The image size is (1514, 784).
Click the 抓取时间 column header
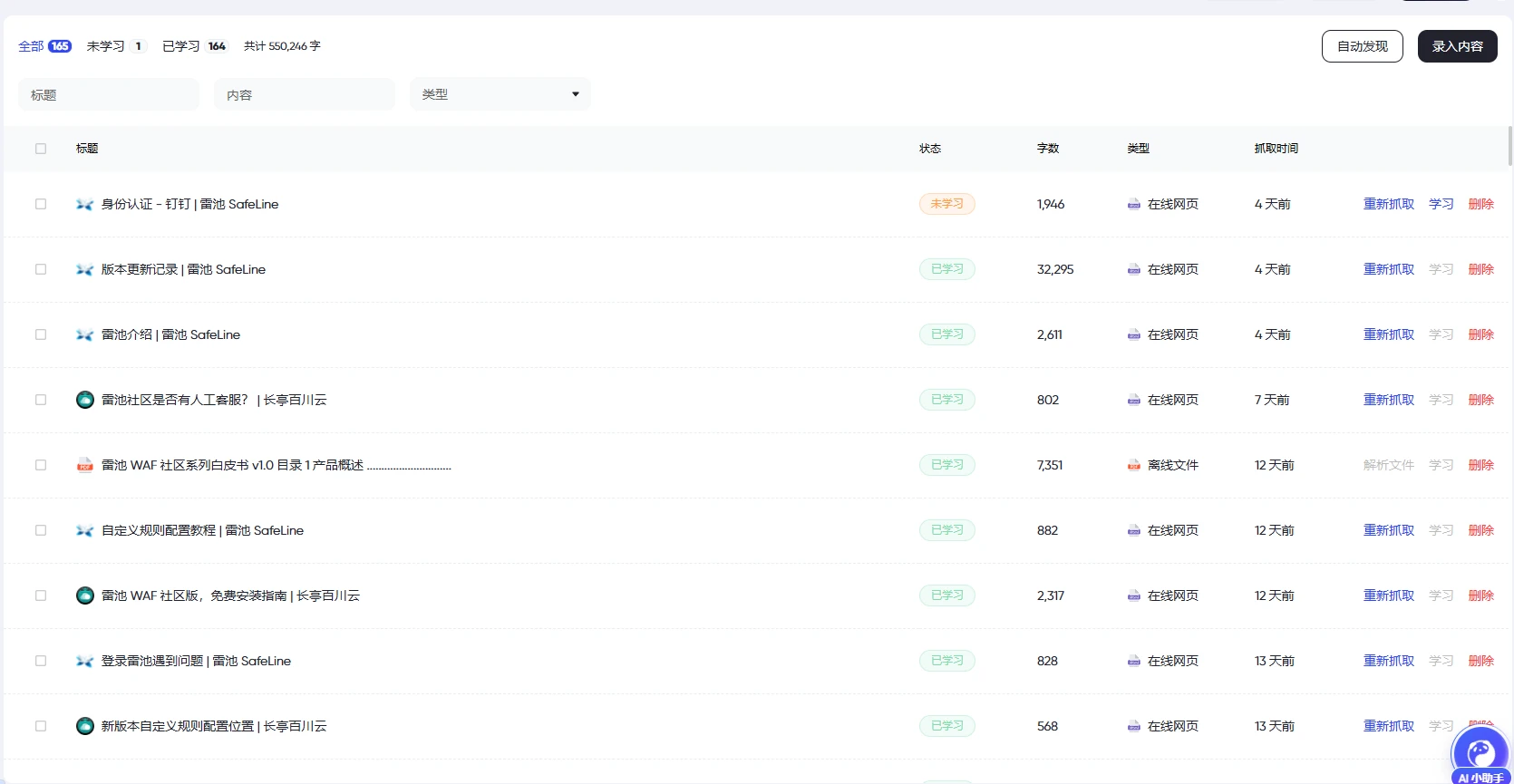point(1276,149)
